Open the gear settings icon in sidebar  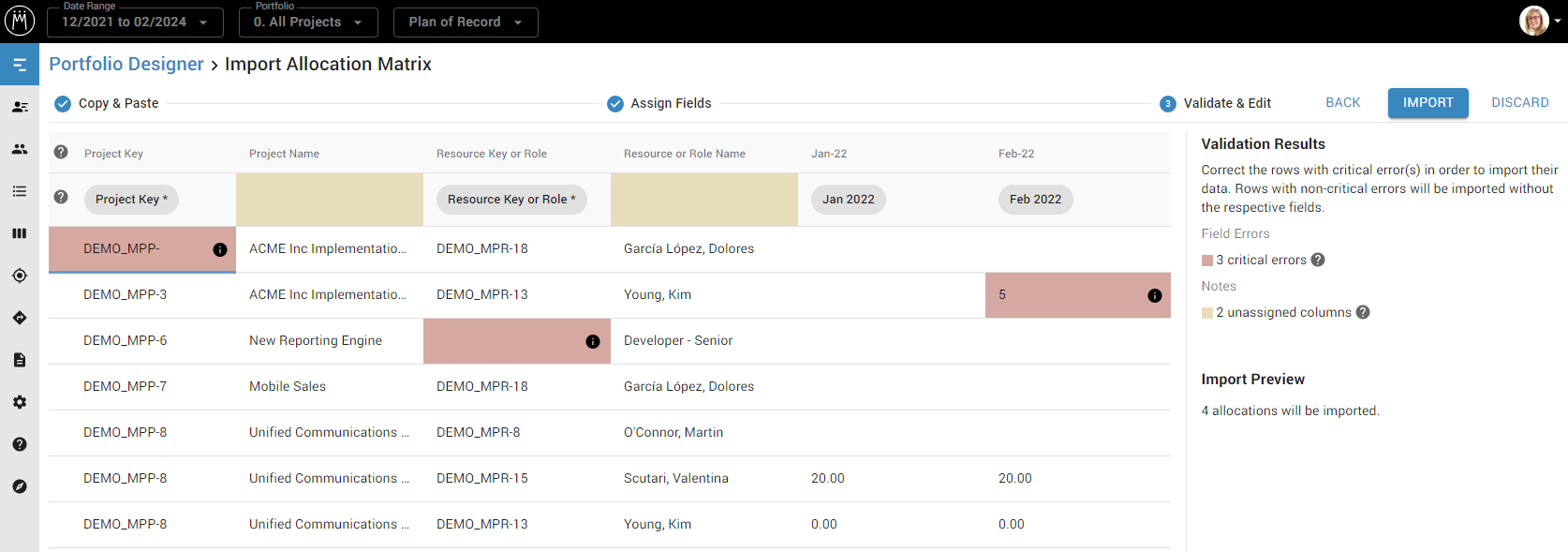pos(20,402)
